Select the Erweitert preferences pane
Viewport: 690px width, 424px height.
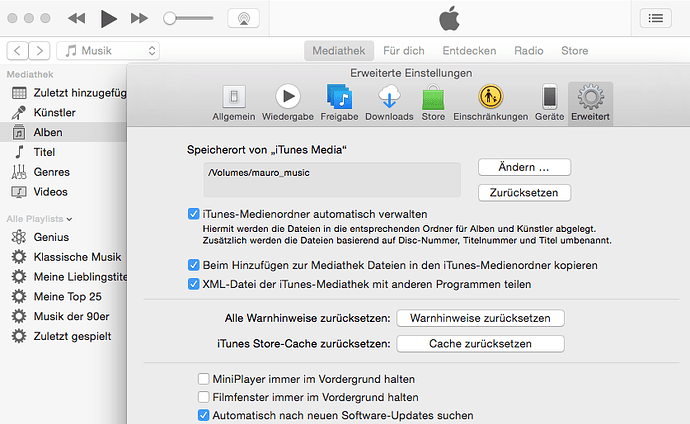click(x=591, y=103)
